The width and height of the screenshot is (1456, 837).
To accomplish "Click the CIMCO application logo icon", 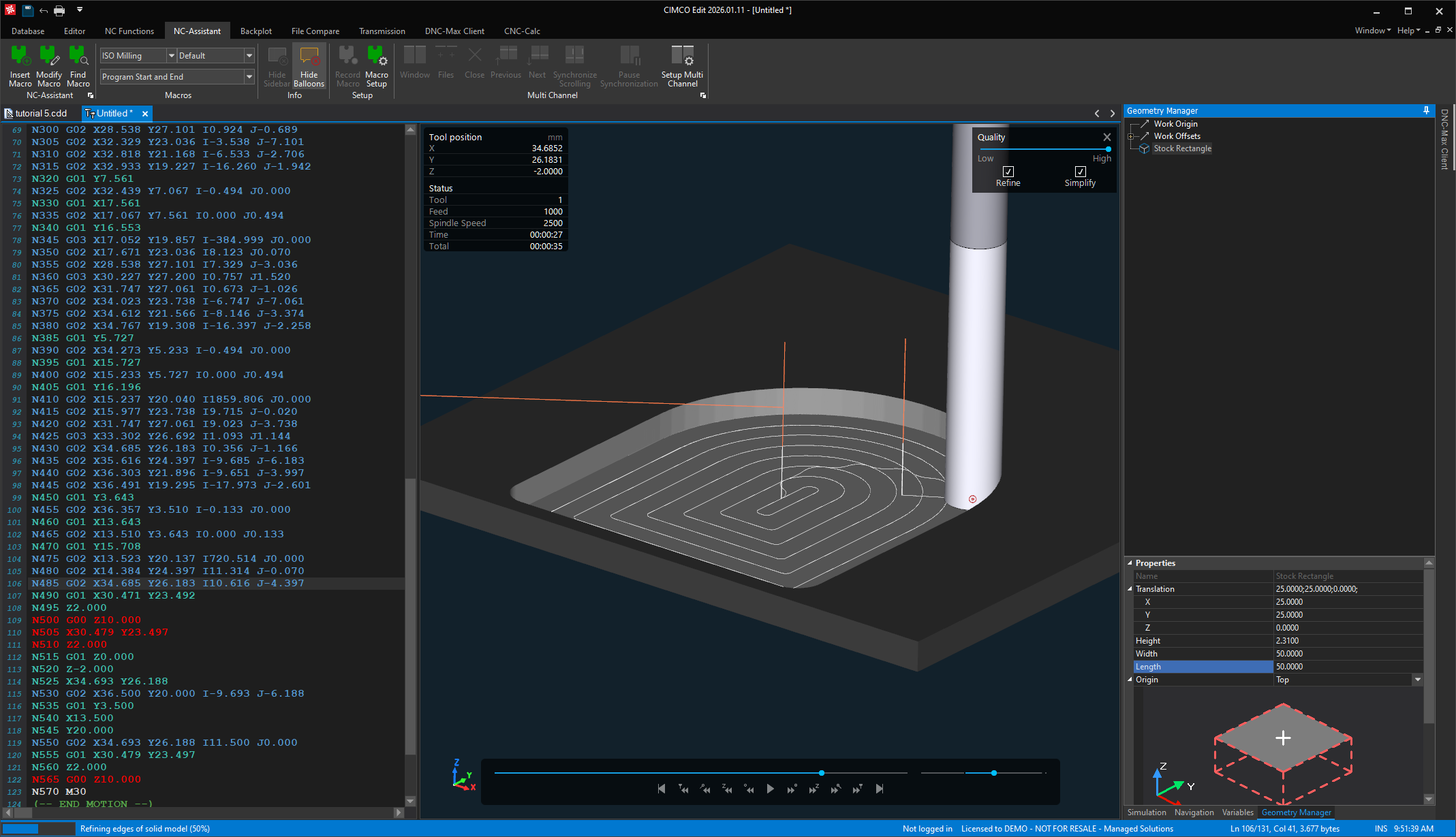I will (x=10, y=10).
